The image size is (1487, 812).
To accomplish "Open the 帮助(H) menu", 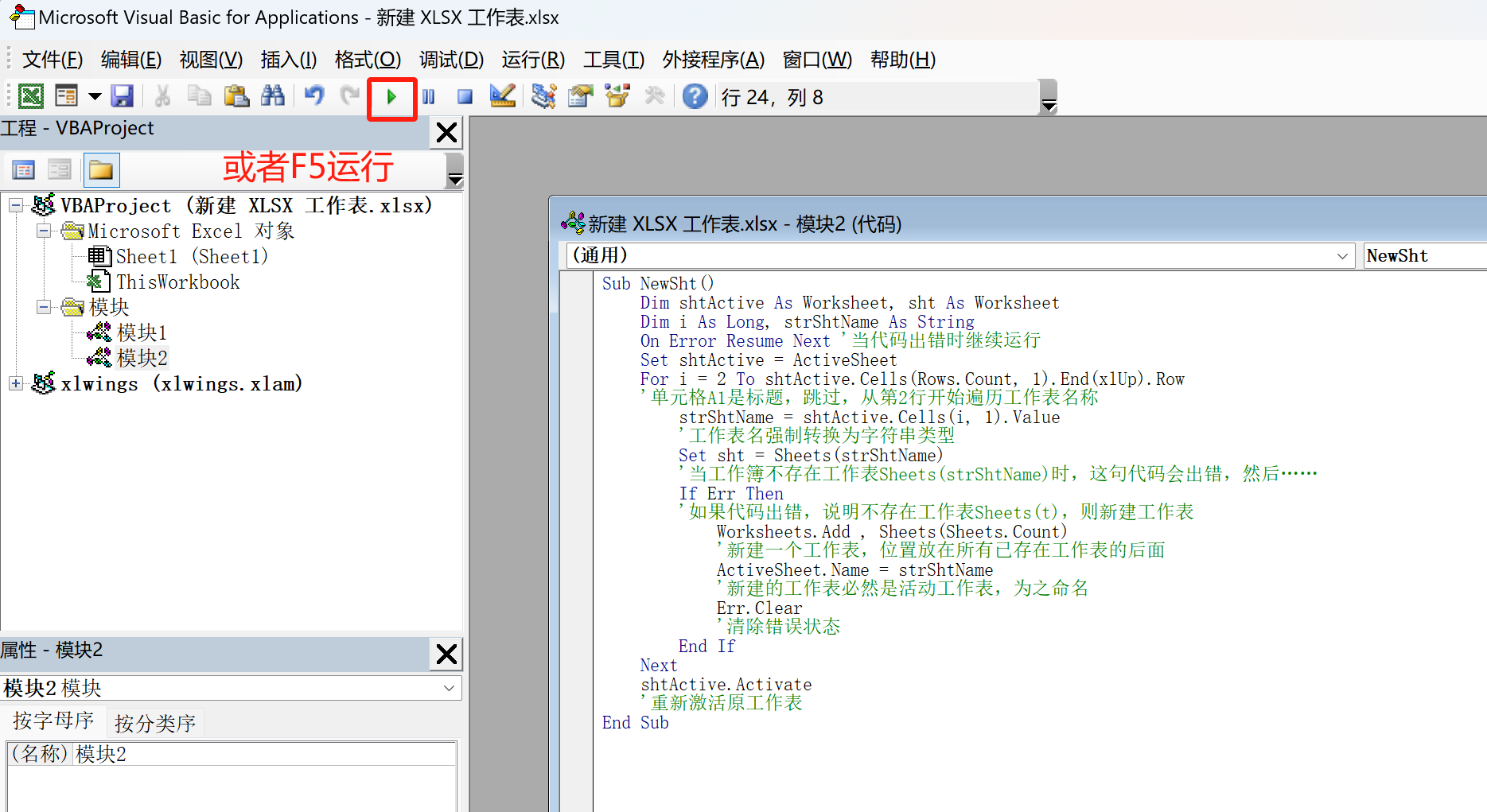I will (902, 60).
